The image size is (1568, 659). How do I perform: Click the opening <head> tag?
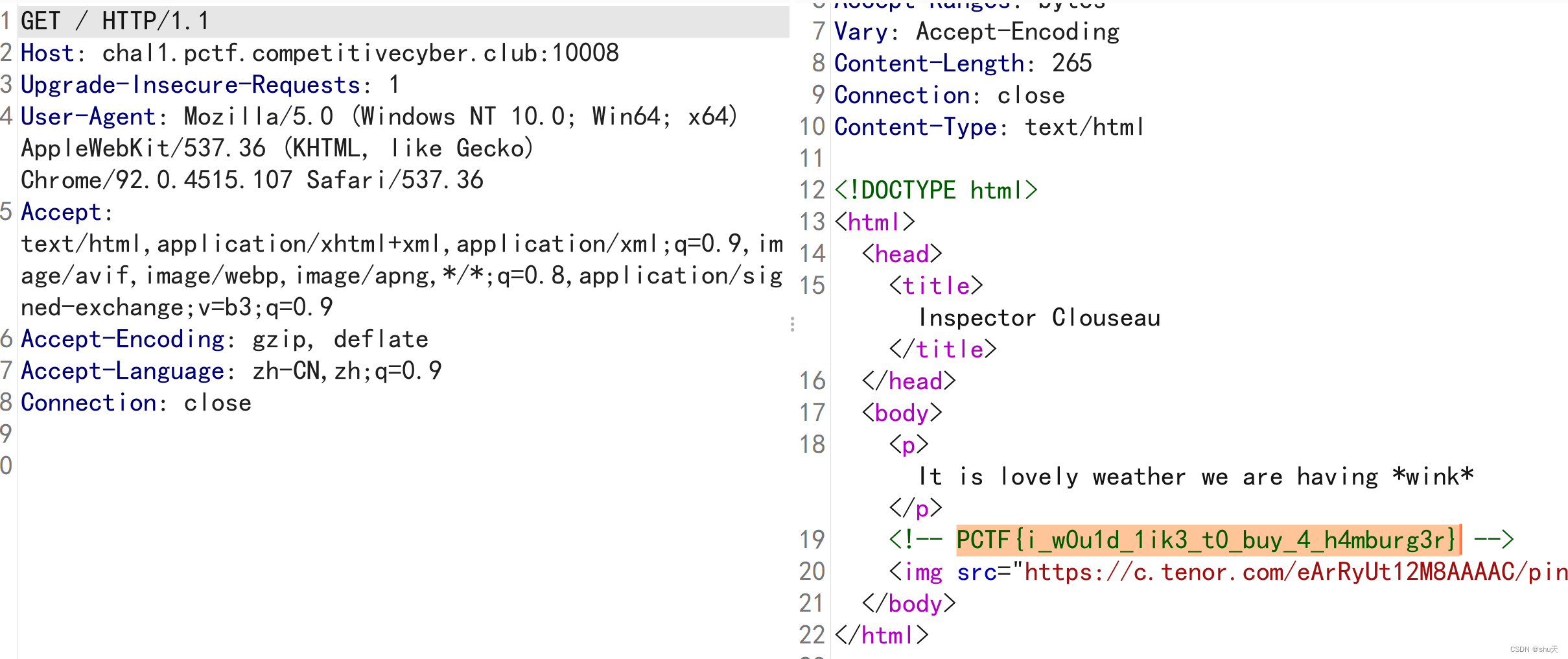click(902, 254)
